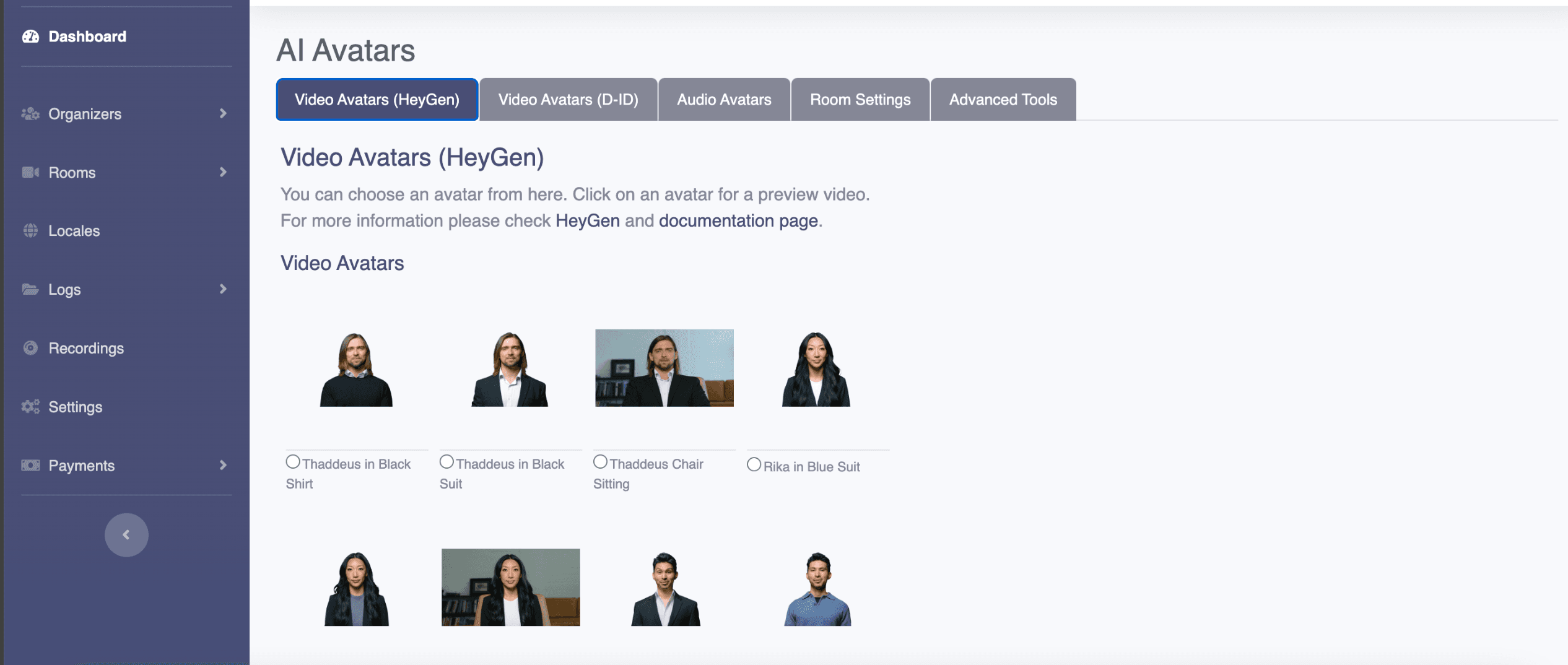Click the Settings gears icon
Screen dimensions: 1568x665
(x=30, y=407)
